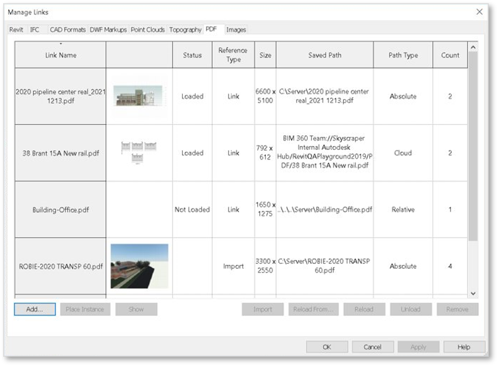Click the Import button
The image size is (497, 365).
[x=263, y=309]
